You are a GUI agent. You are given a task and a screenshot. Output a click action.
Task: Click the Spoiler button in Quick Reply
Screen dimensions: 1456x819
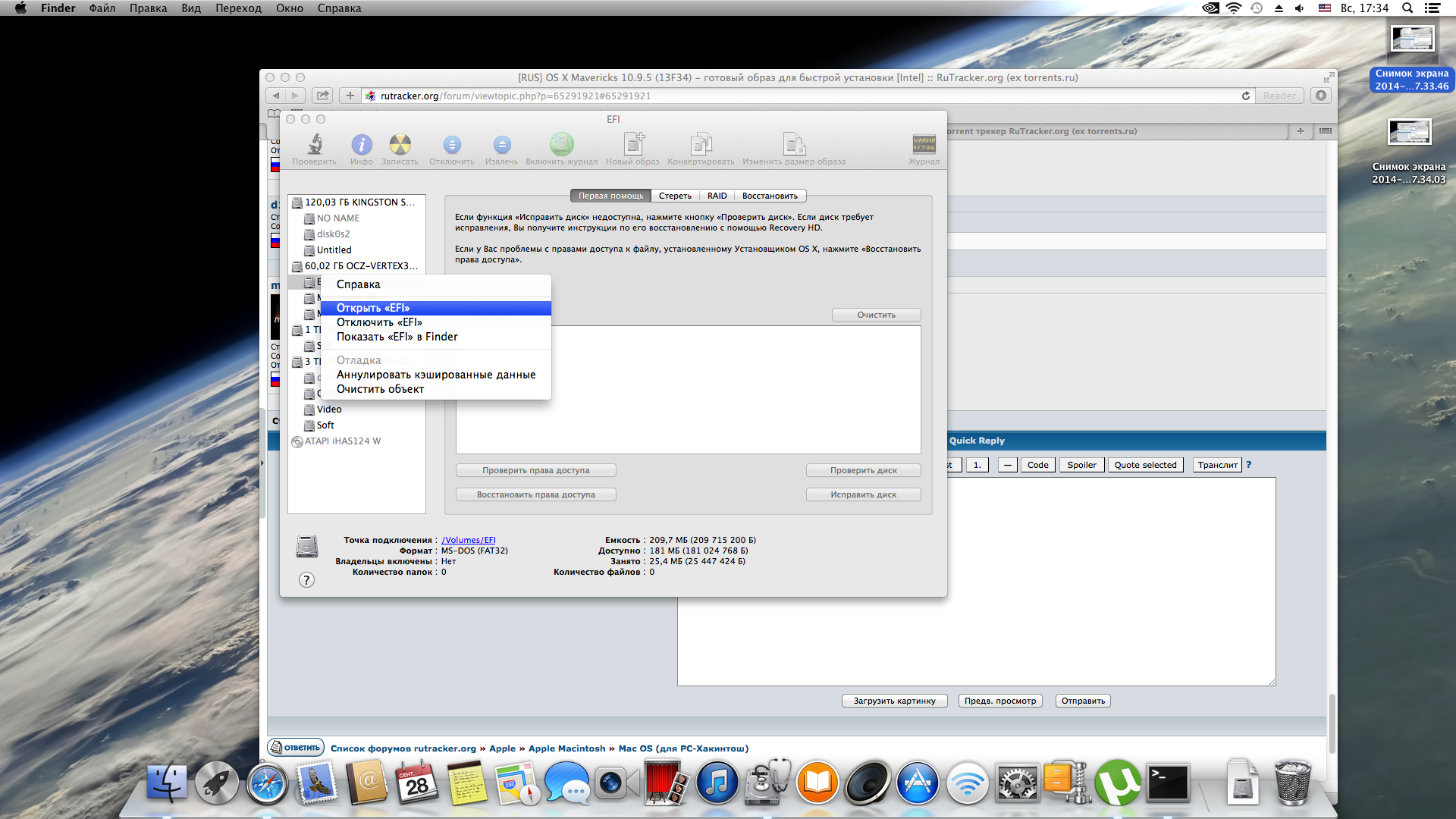click(1081, 465)
